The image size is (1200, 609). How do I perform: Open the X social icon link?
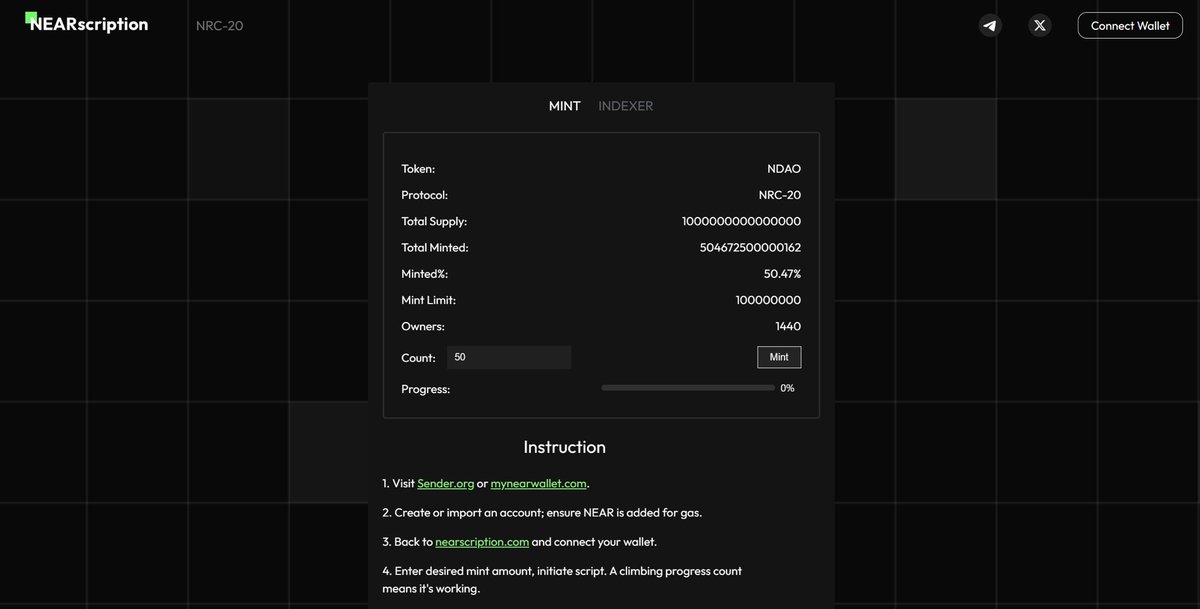(1040, 26)
